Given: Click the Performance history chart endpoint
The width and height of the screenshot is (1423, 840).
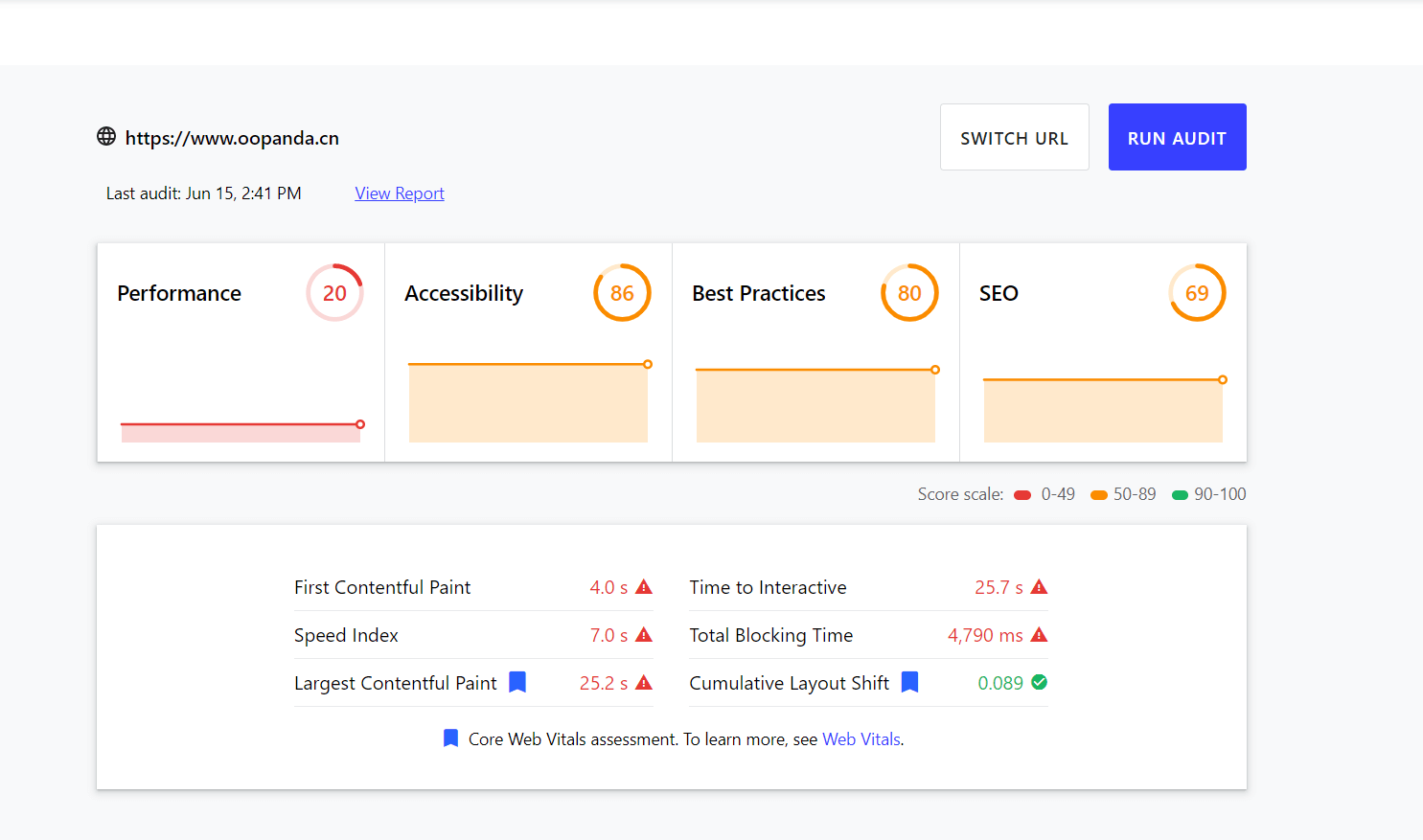Looking at the screenshot, I should pos(360,424).
